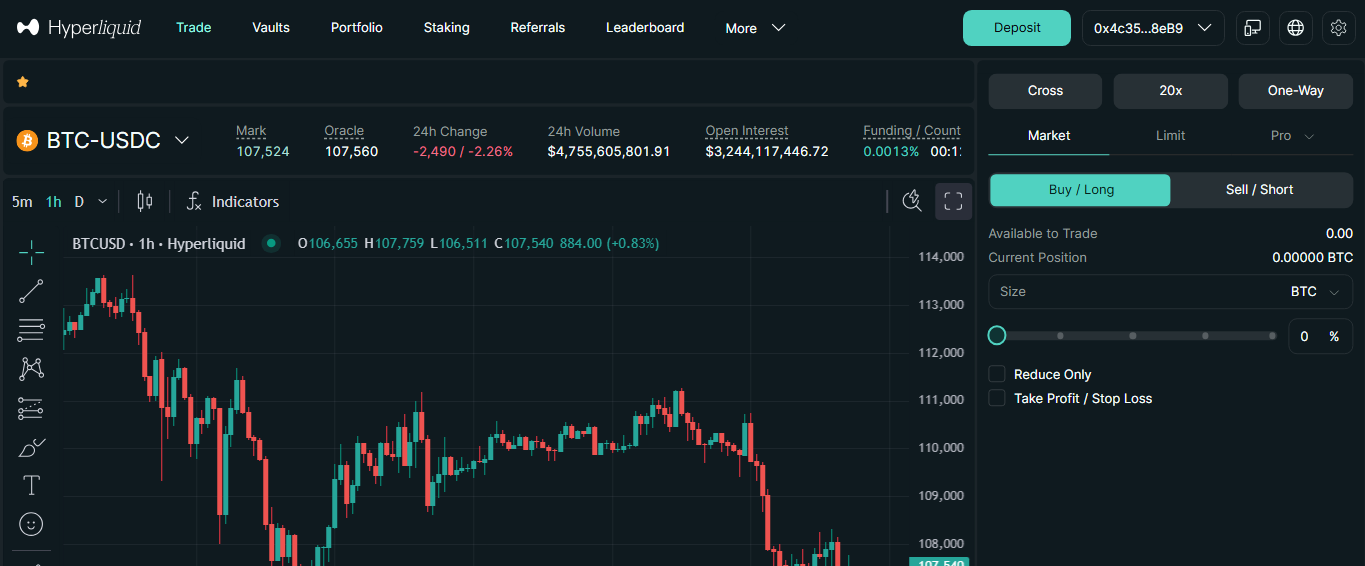Viewport: 1365px width, 566px height.
Task: Click the Deposit button
Action: 1016,28
